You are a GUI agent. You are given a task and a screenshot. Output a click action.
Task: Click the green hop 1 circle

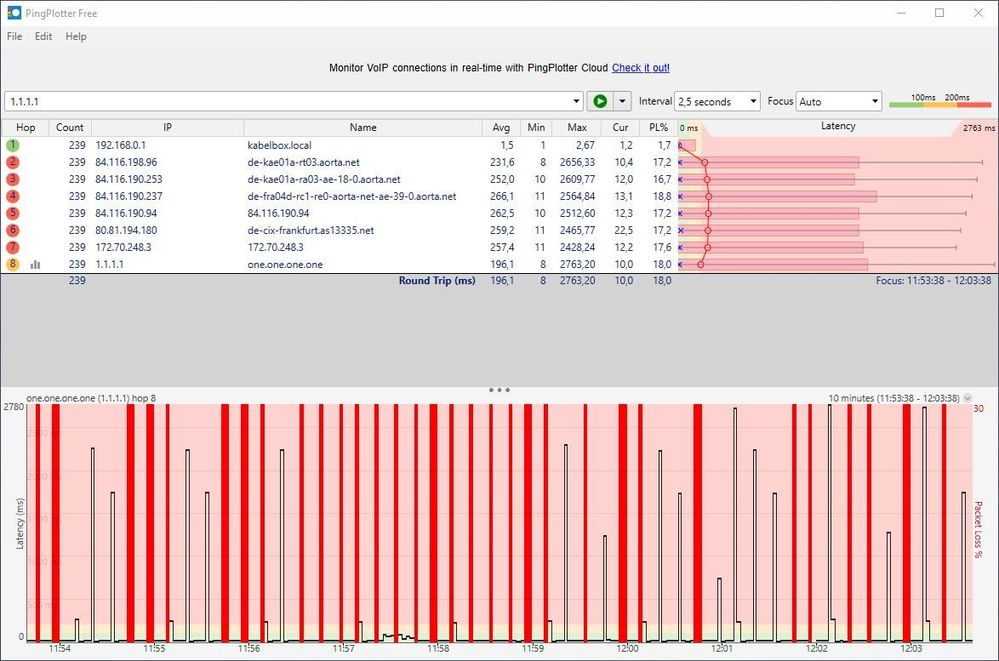coord(13,145)
